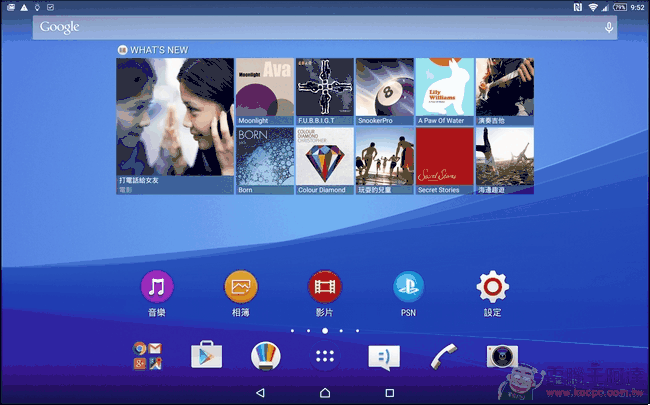Open the Music app (音樂)
650x405 pixels.
pyautogui.click(x=157, y=287)
